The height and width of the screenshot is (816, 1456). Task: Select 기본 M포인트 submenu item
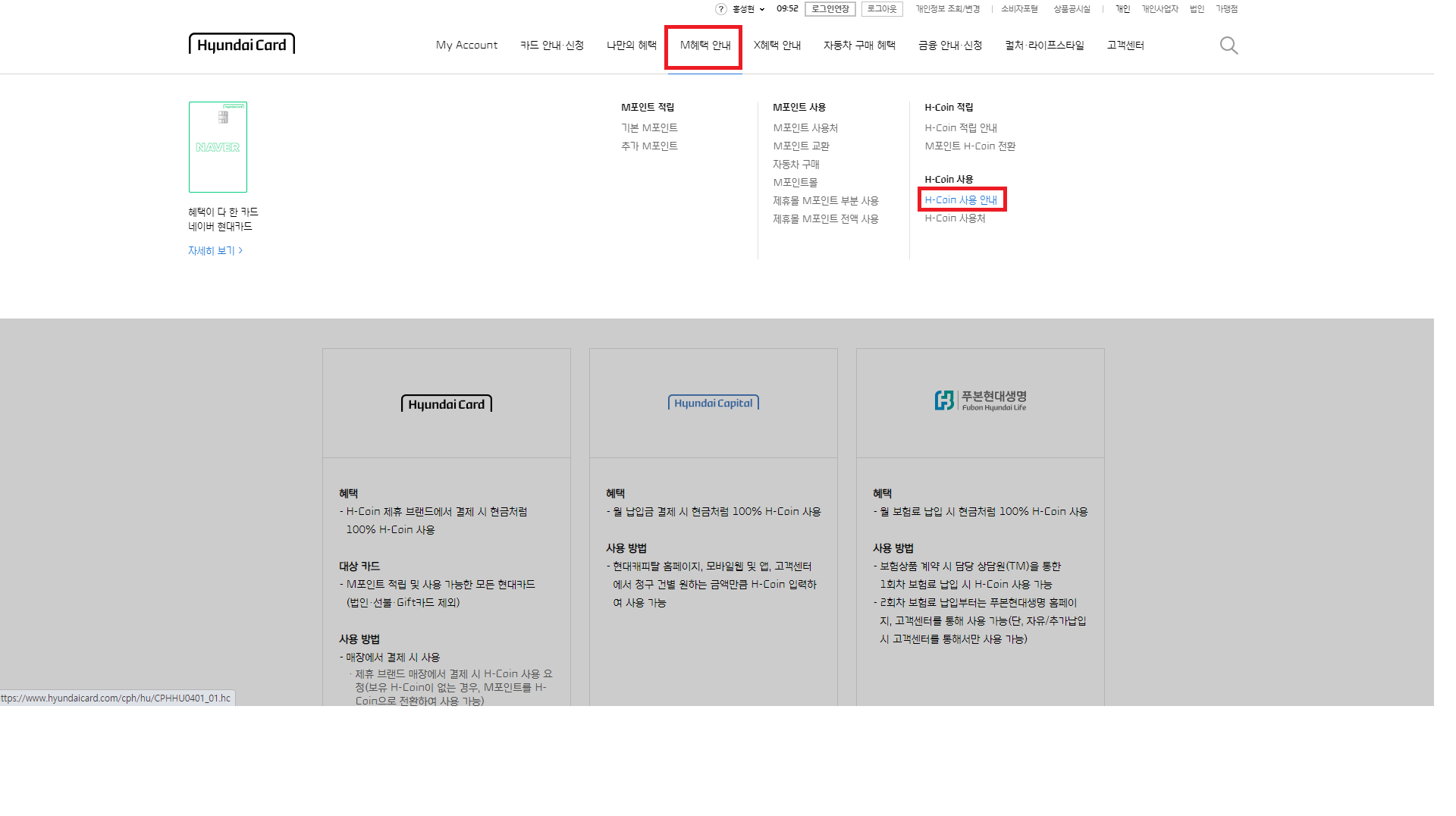[649, 128]
